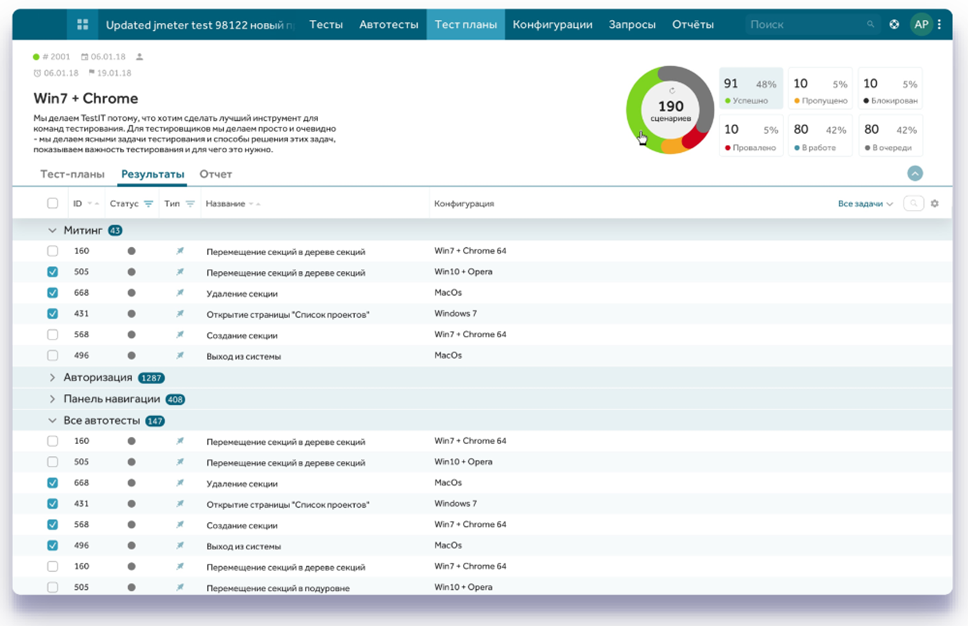Viewport: 968px width, 626px height.
Task: Click status dot of Митинг row 431
Action: (x=131, y=314)
